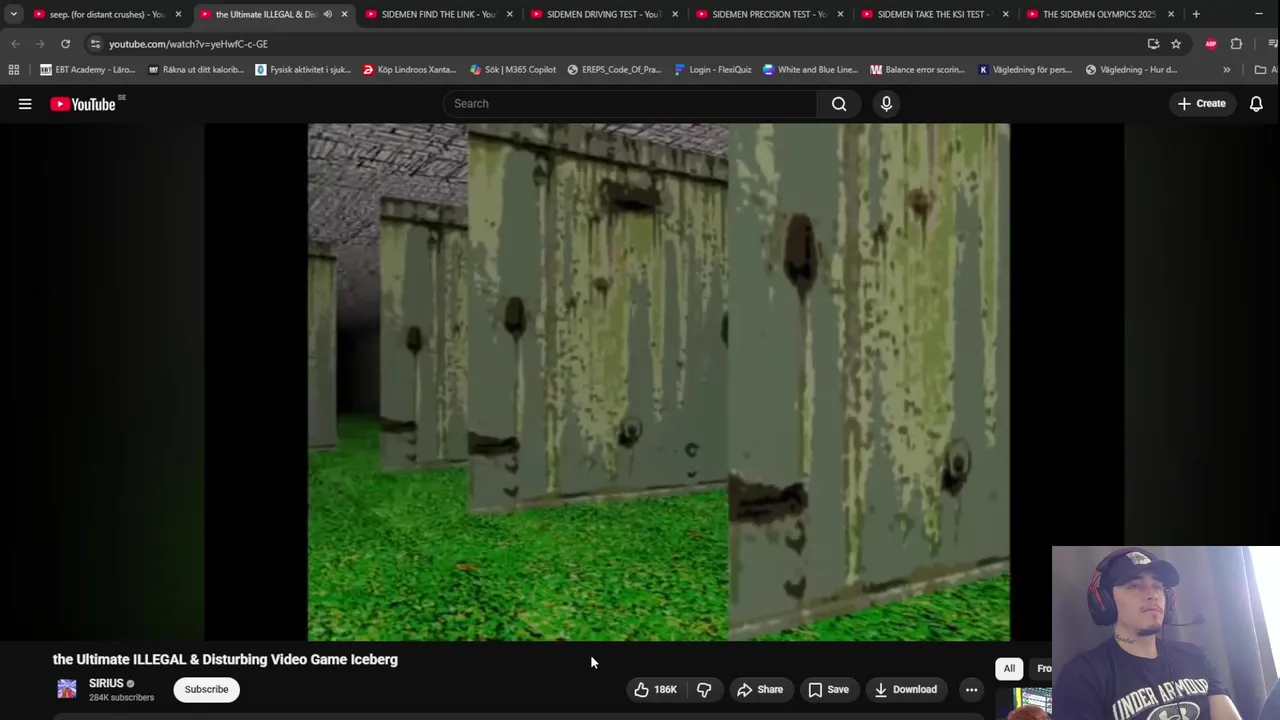Open Login - FlexiQuiz bookmark
This screenshot has height=720, width=1280.
point(713,70)
